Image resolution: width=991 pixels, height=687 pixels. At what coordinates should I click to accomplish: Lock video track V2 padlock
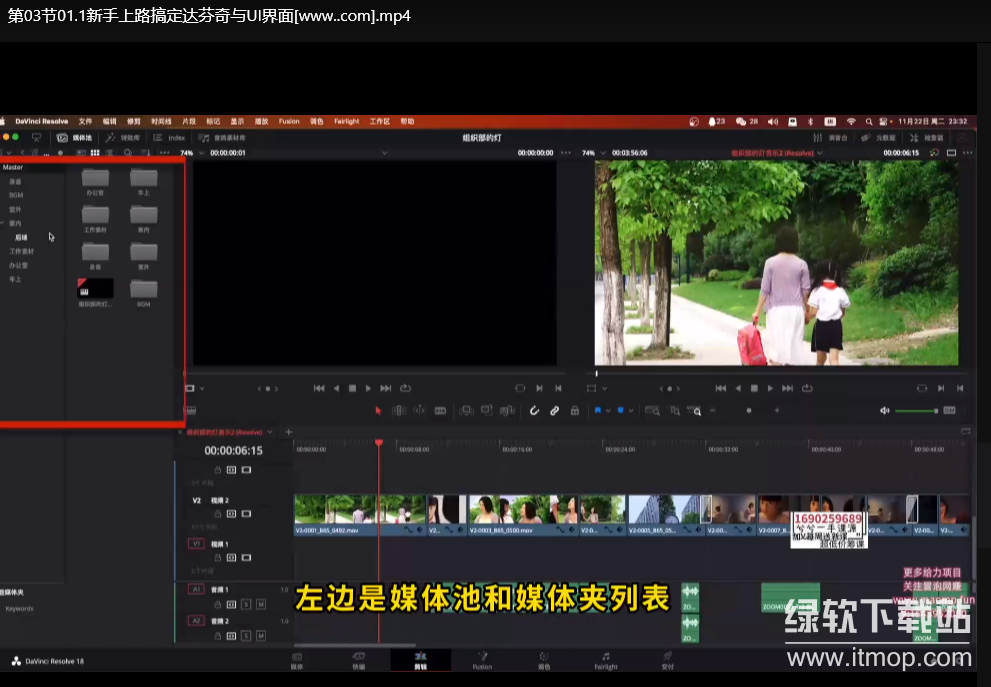coord(218,514)
